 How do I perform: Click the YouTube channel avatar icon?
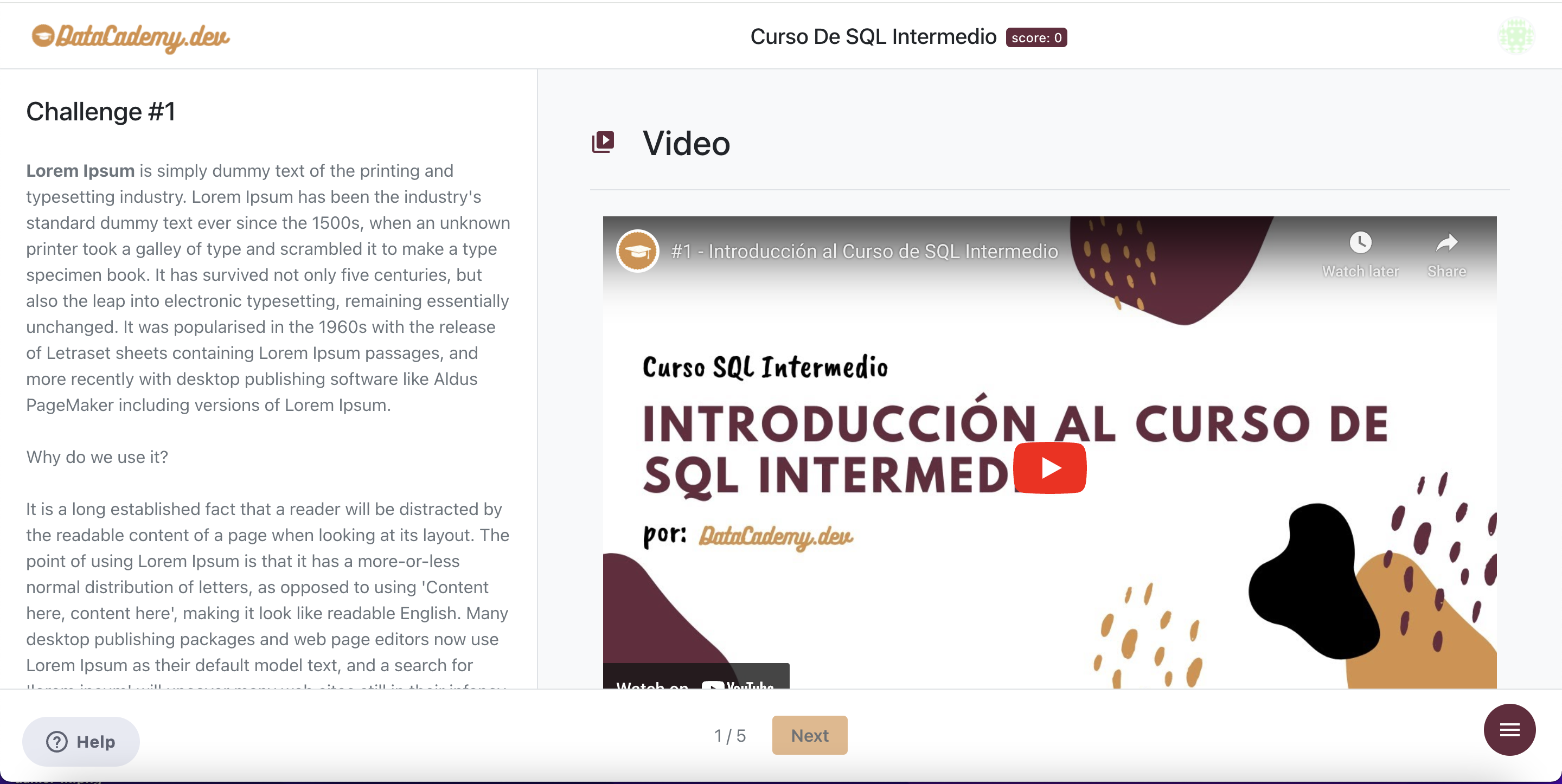tap(637, 251)
